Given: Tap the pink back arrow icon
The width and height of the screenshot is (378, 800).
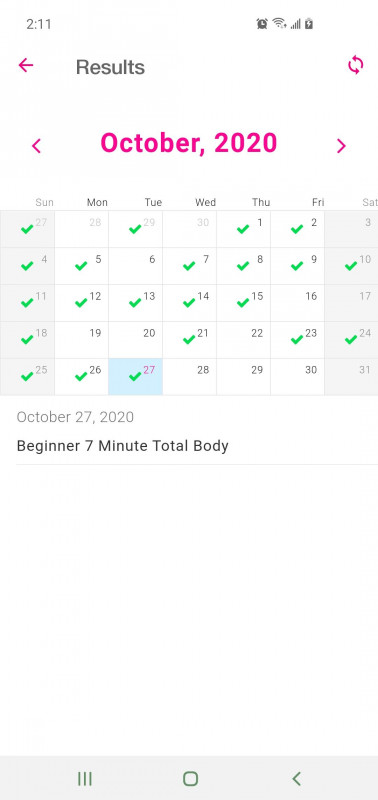Looking at the screenshot, I should click(x=26, y=65).
